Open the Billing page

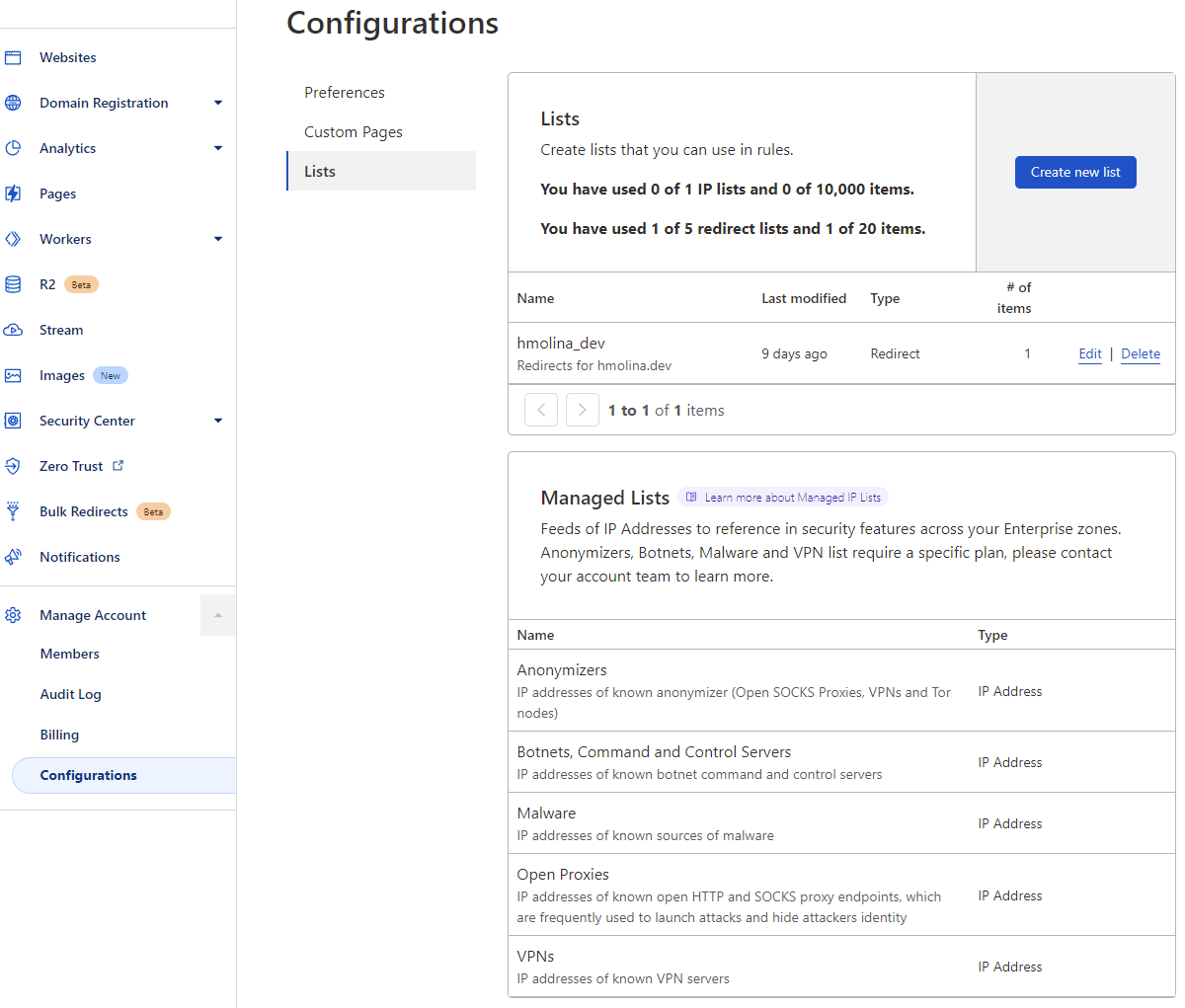(x=59, y=735)
